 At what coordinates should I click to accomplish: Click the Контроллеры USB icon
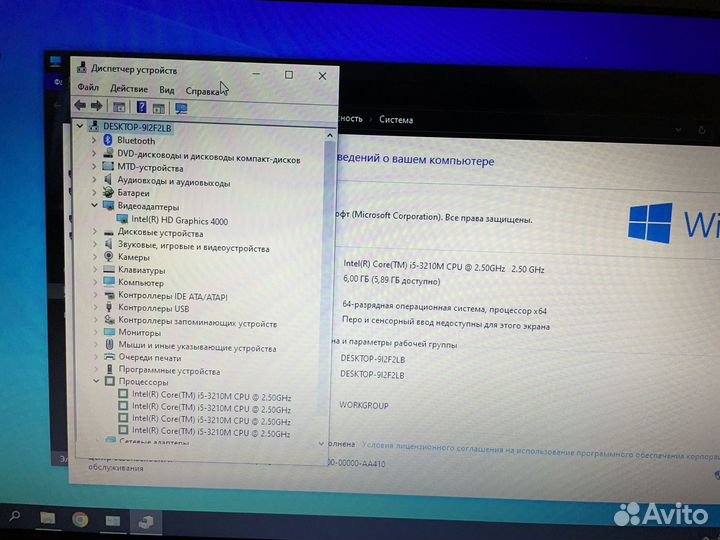pyautogui.click(x=109, y=307)
